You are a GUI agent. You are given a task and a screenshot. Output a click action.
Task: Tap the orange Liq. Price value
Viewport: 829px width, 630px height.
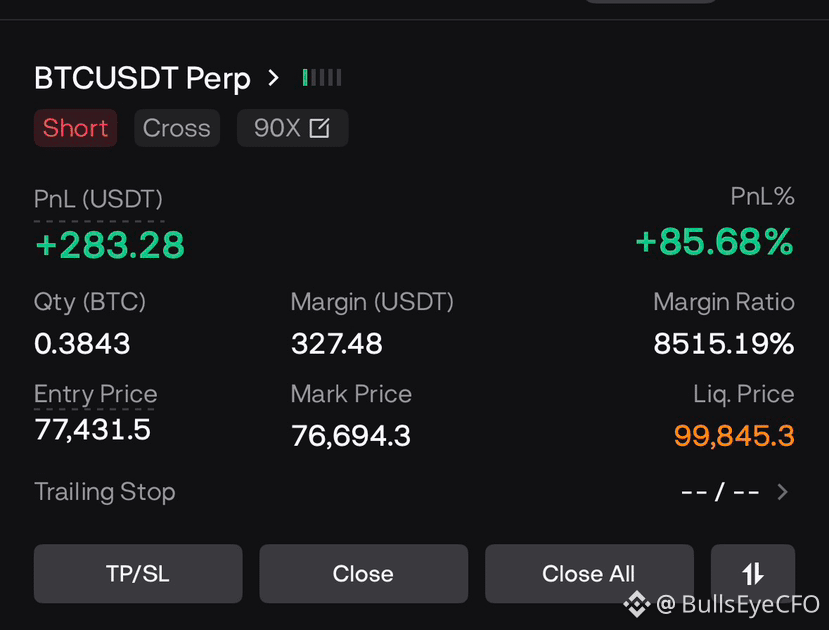point(734,436)
